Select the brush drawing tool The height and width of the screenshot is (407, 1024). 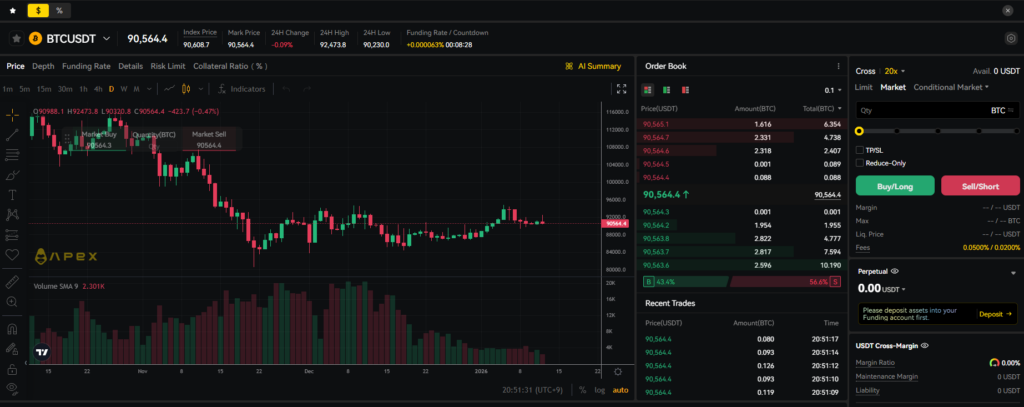coord(12,175)
